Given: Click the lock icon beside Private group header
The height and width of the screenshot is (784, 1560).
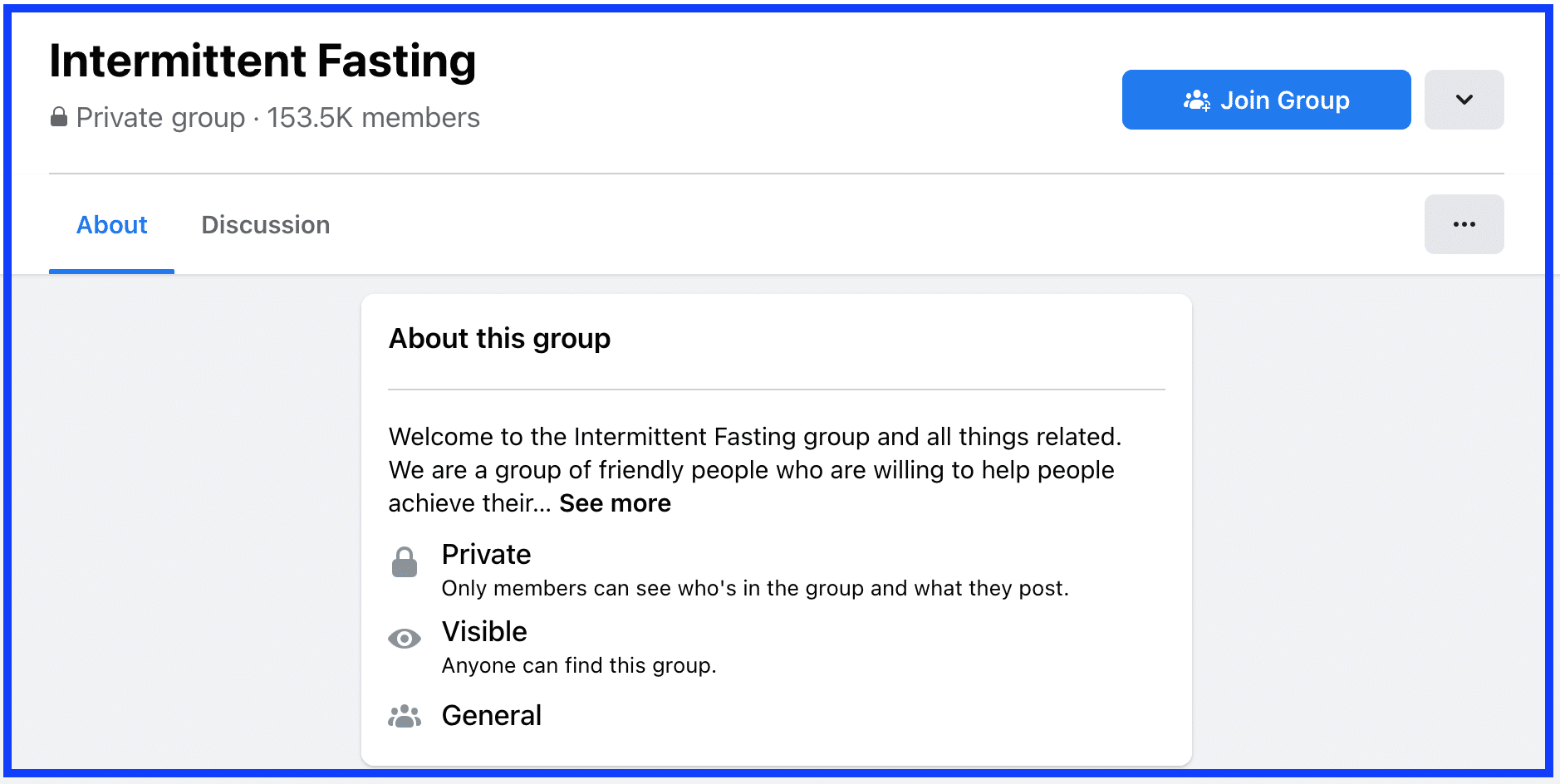Looking at the screenshot, I should pyautogui.click(x=58, y=117).
